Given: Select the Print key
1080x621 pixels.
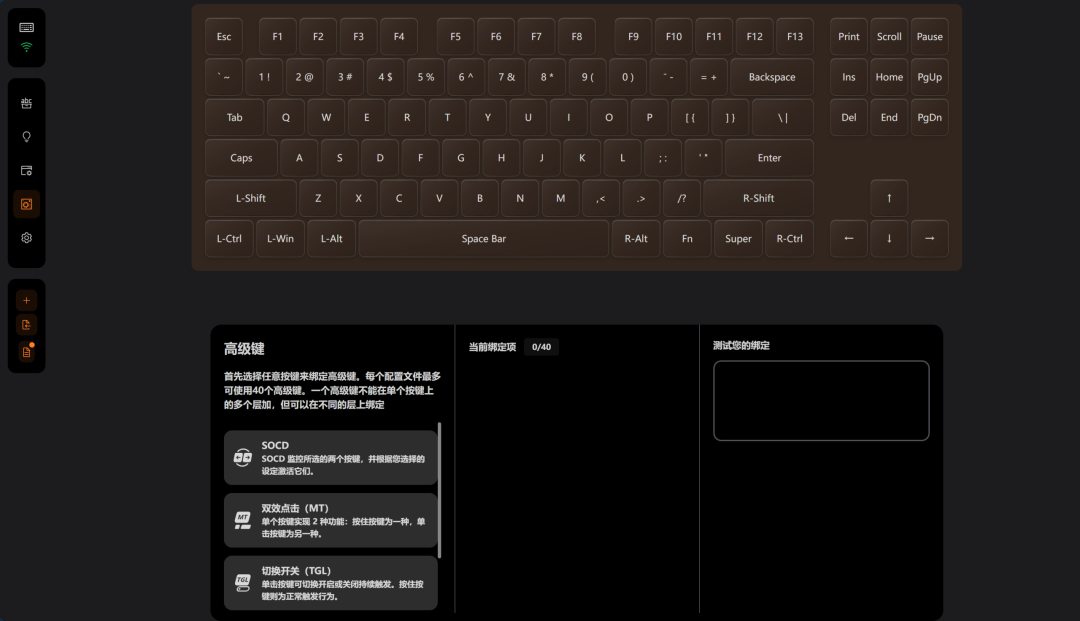Looking at the screenshot, I should point(849,36).
